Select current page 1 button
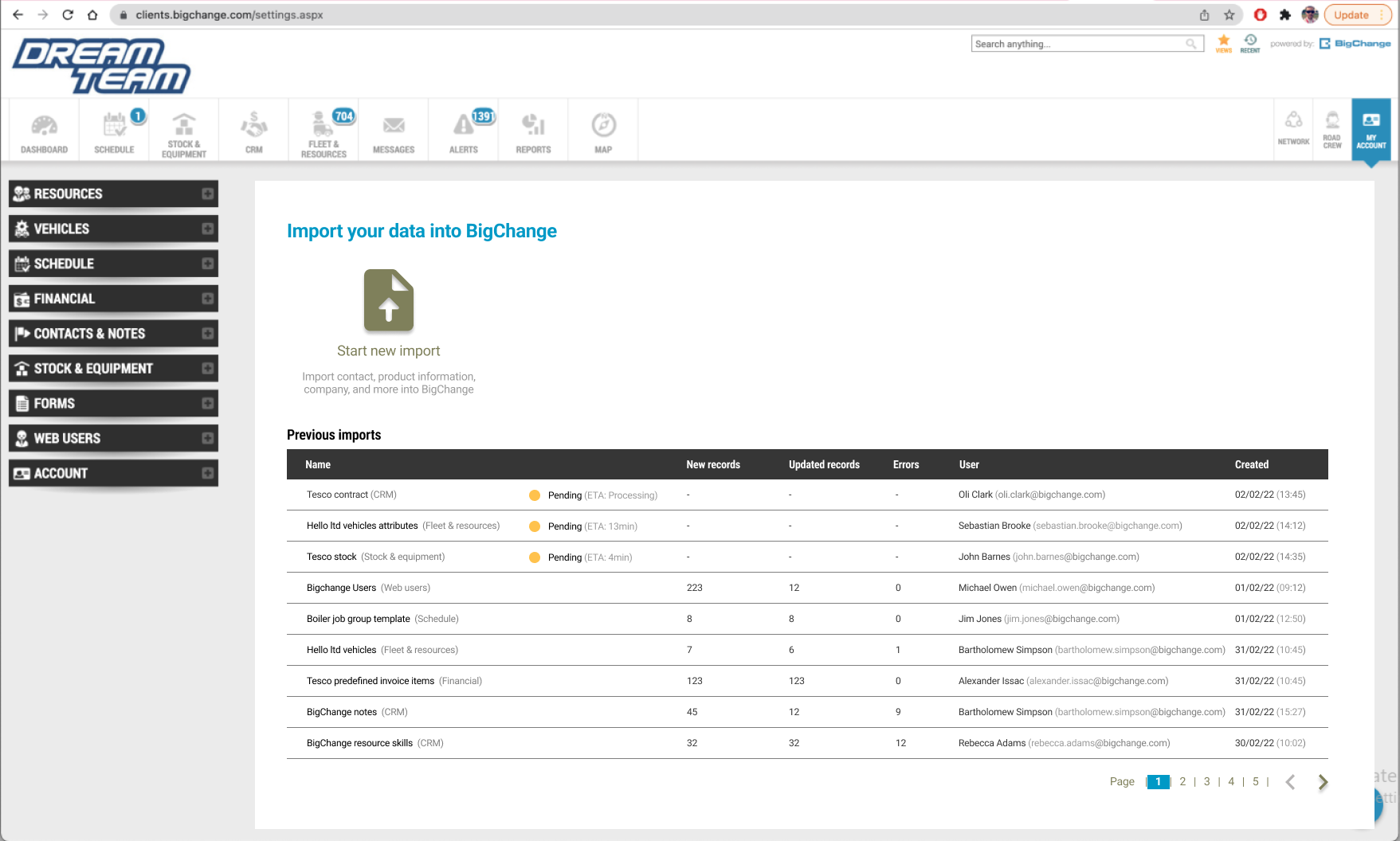This screenshot has width=1400, height=841. pyautogui.click(x=1158, y=782)
